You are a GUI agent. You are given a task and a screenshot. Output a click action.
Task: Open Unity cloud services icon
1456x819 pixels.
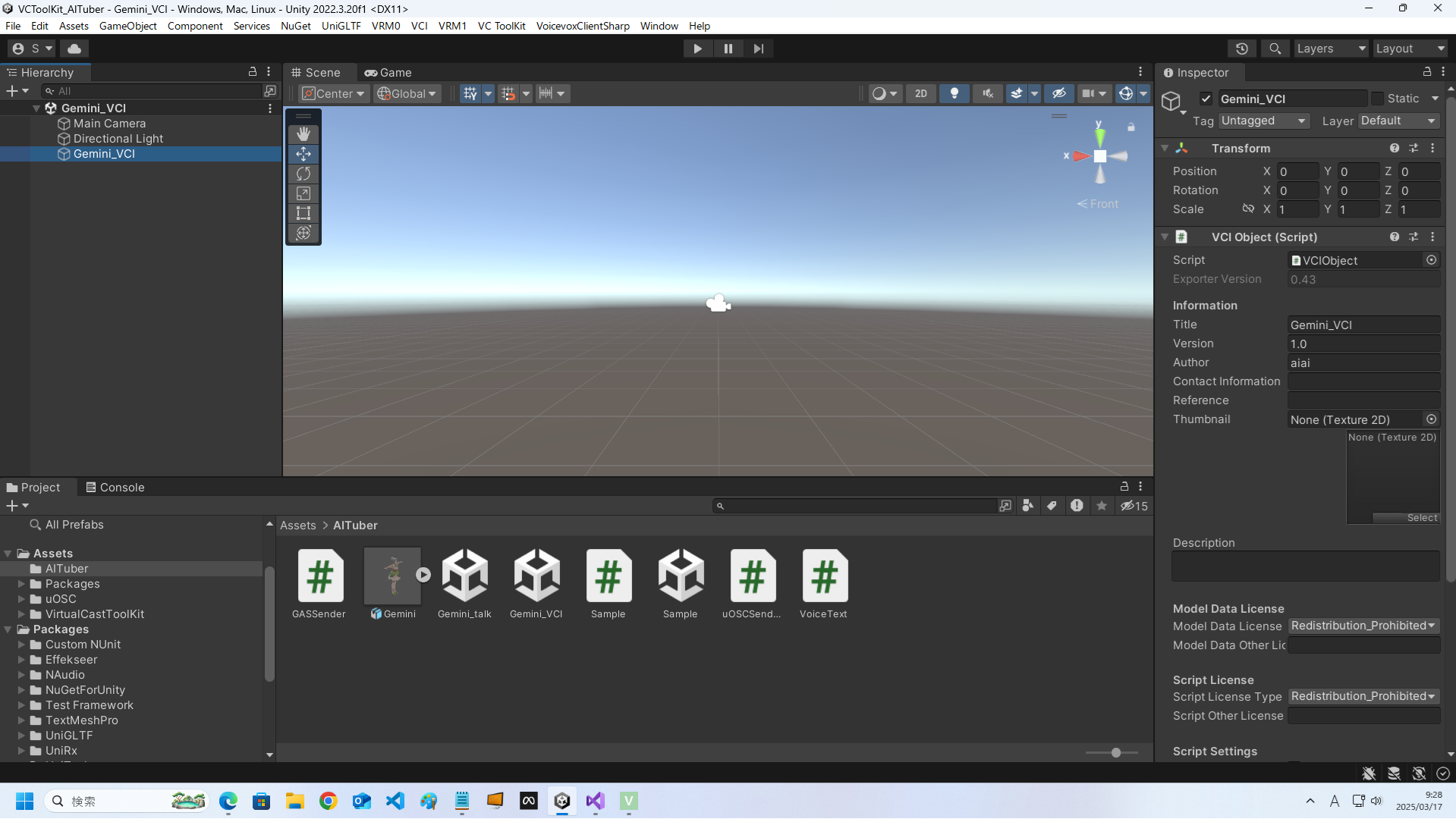(x=74, y=49)
